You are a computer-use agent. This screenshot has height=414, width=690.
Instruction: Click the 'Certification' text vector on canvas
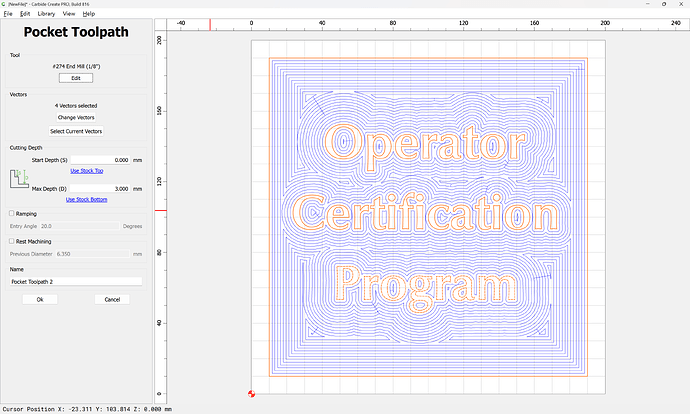[425, 214]
